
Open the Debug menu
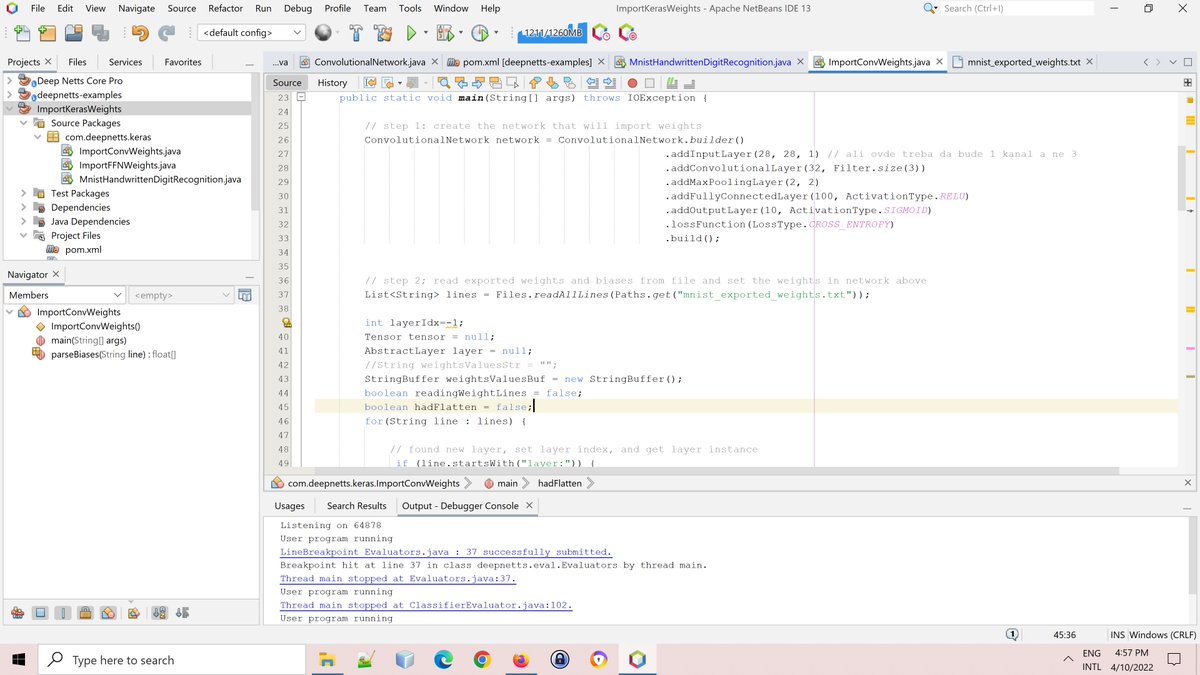pos(298,8)
